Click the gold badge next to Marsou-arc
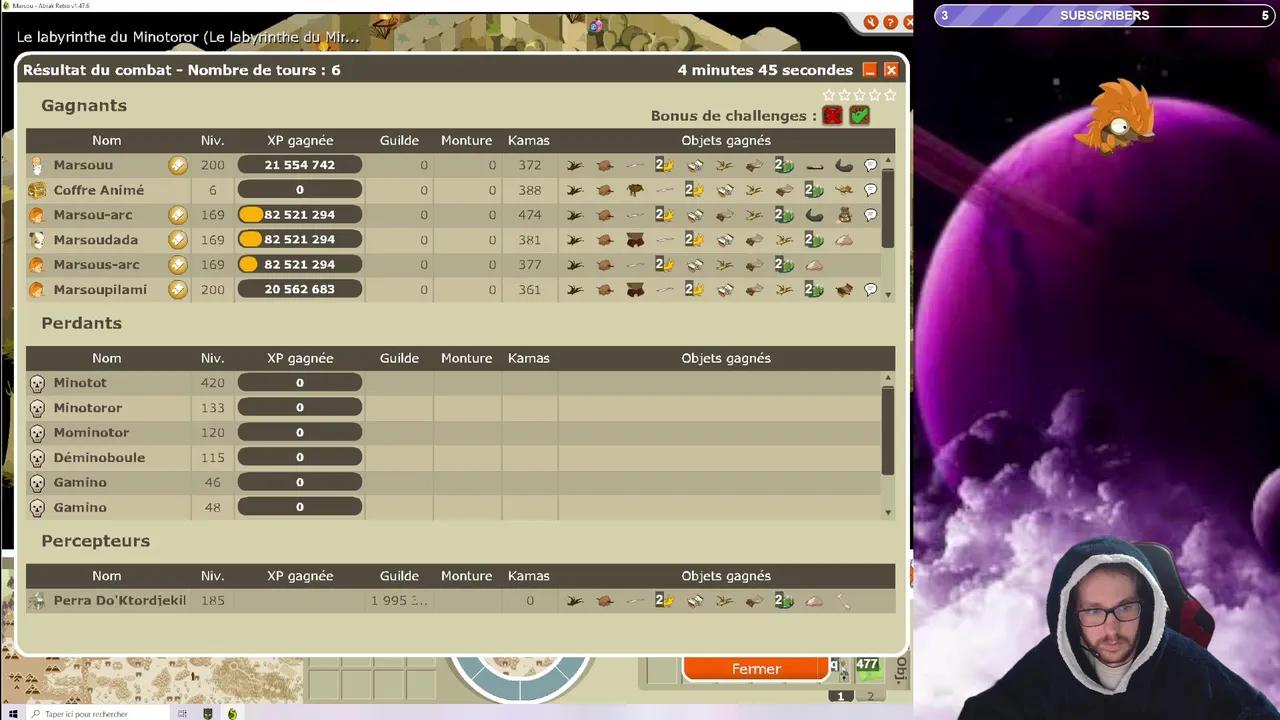Viewport: 1280px width, 720px height. coord(178,215)
